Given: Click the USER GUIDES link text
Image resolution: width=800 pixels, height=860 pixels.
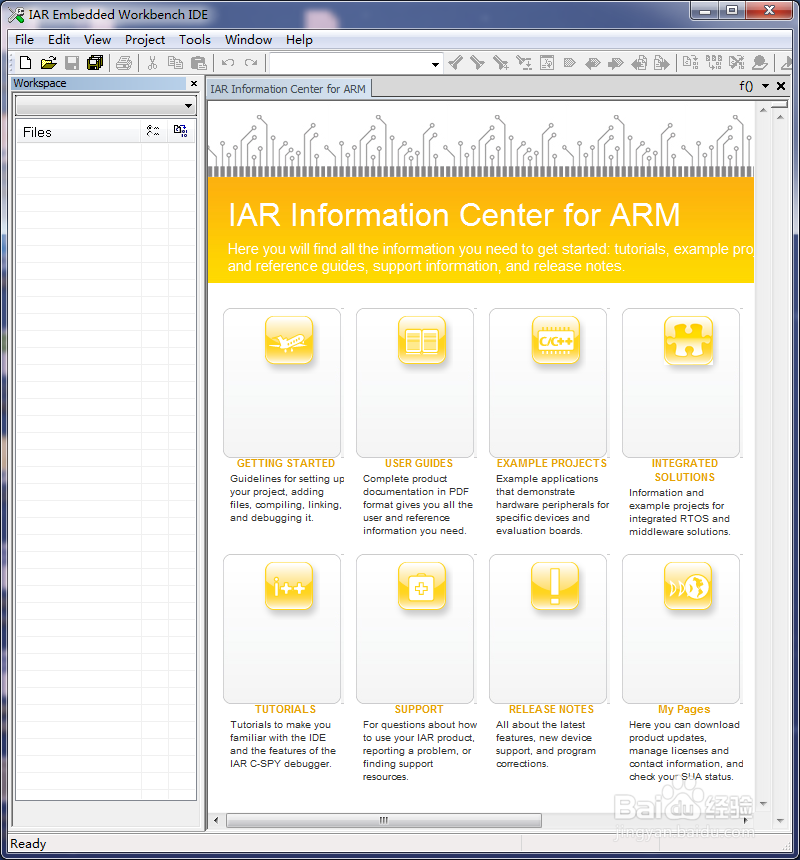Looking at the screenshot, I should 419,463.
